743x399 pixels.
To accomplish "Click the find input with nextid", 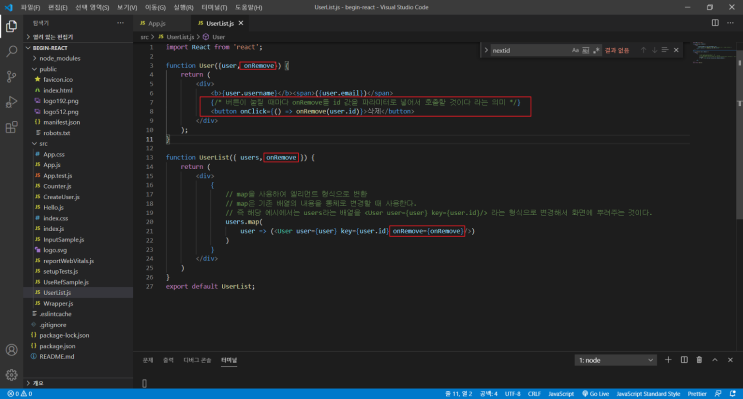I will click(x=530, y=50).
